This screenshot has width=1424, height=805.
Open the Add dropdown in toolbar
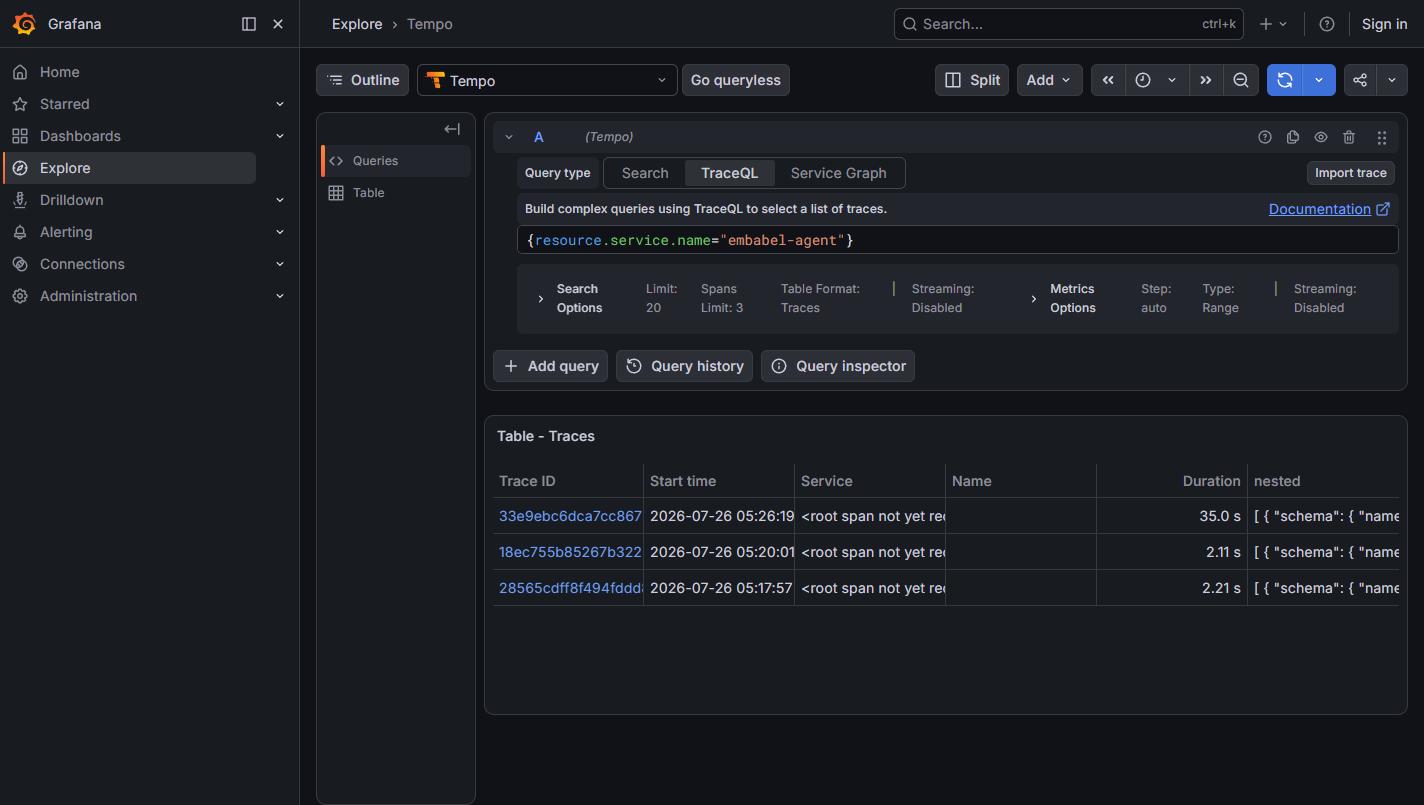[1049, 80]
